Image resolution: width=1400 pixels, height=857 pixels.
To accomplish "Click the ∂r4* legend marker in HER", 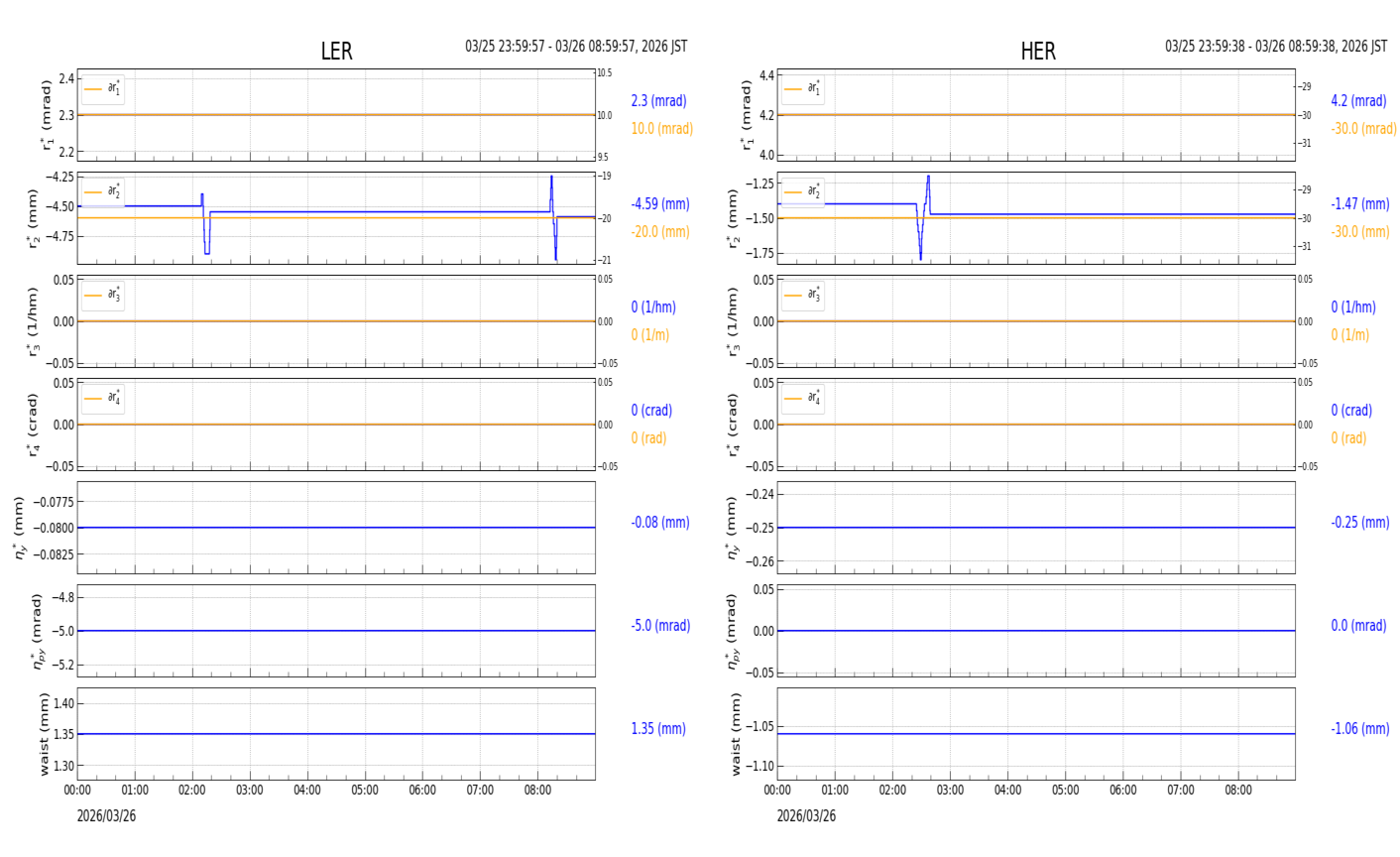I will (x=793, y=399).
